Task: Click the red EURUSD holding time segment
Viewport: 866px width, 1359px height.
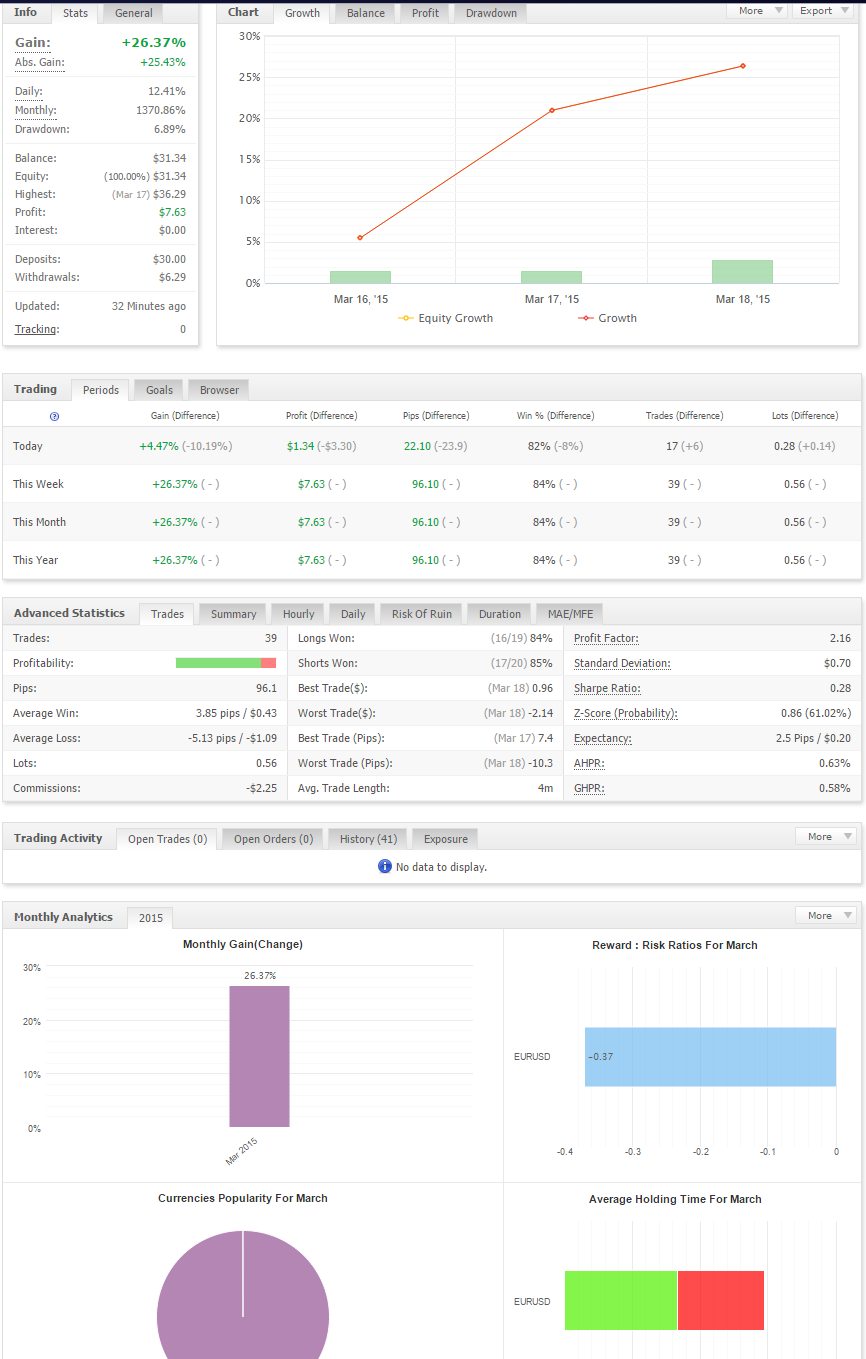Action: tap(721, 1301)
